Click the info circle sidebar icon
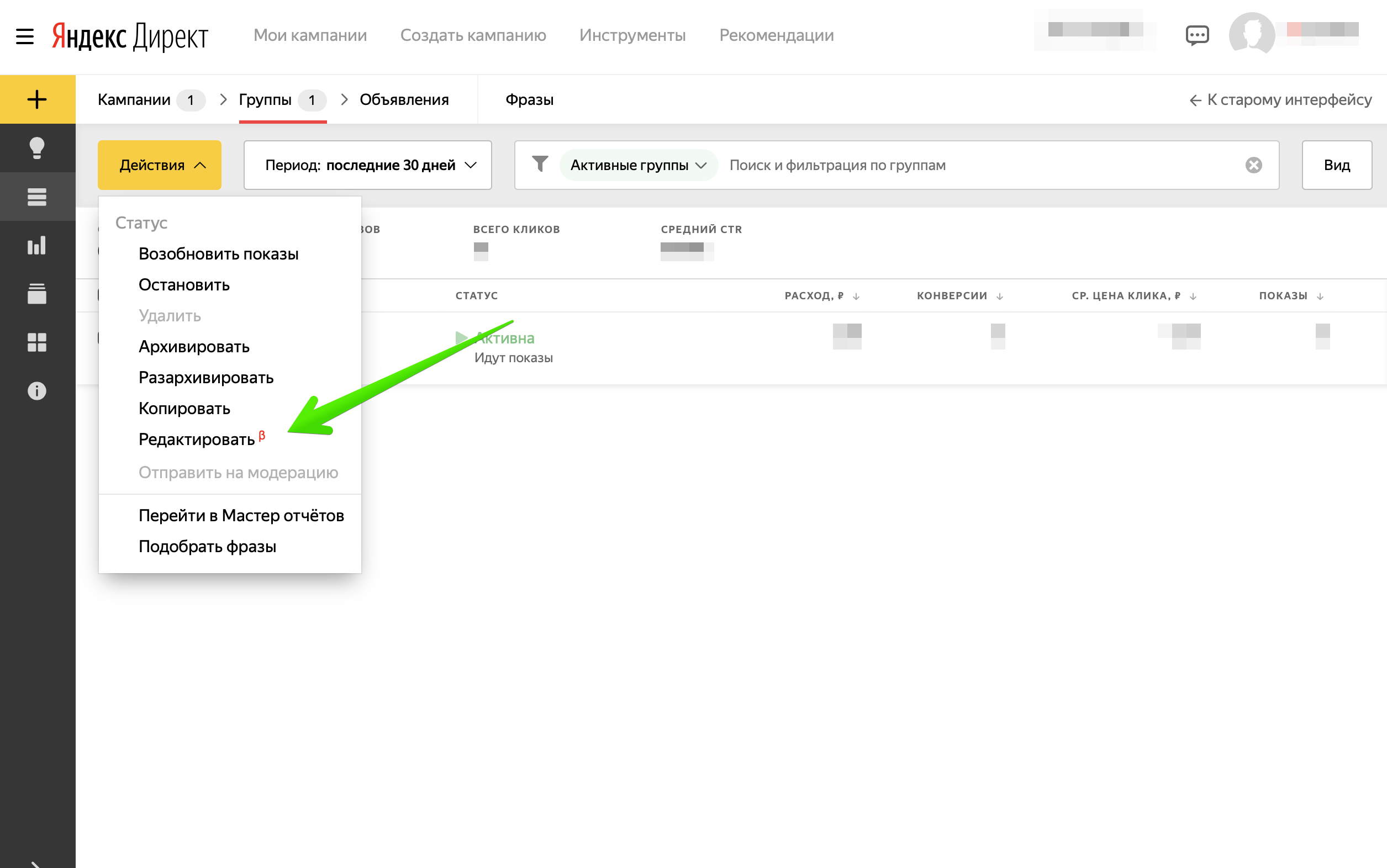This screenshot has width=1387, height=868. coord(37,391)
